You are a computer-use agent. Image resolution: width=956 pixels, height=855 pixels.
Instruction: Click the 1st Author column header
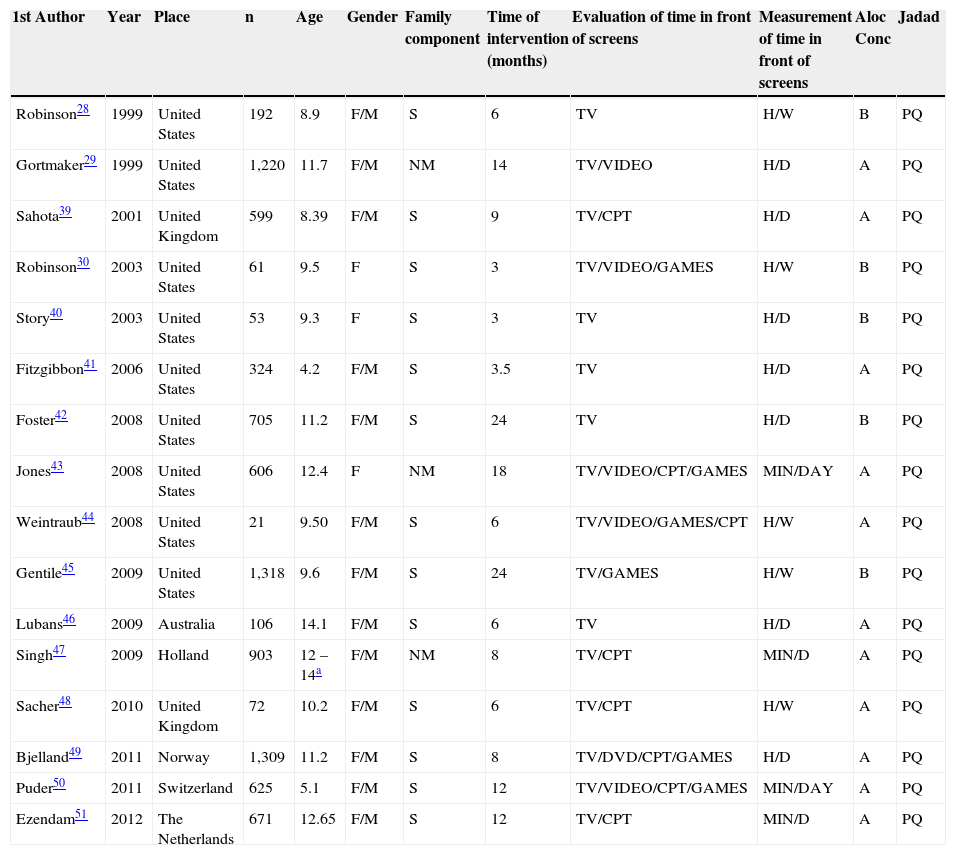48,18
